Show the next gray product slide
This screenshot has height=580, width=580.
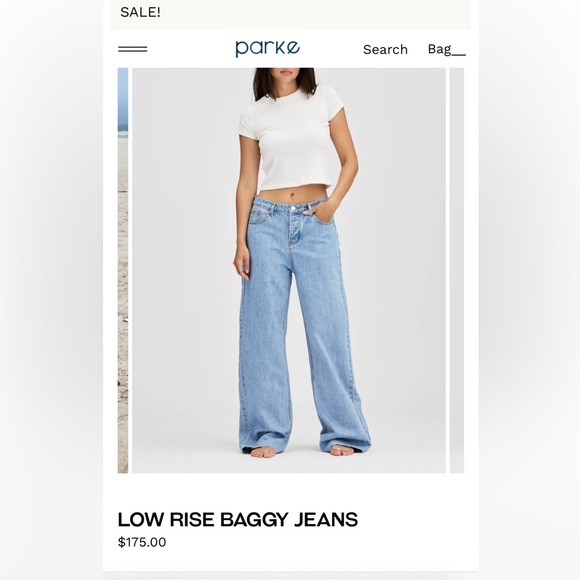[457, 270]
